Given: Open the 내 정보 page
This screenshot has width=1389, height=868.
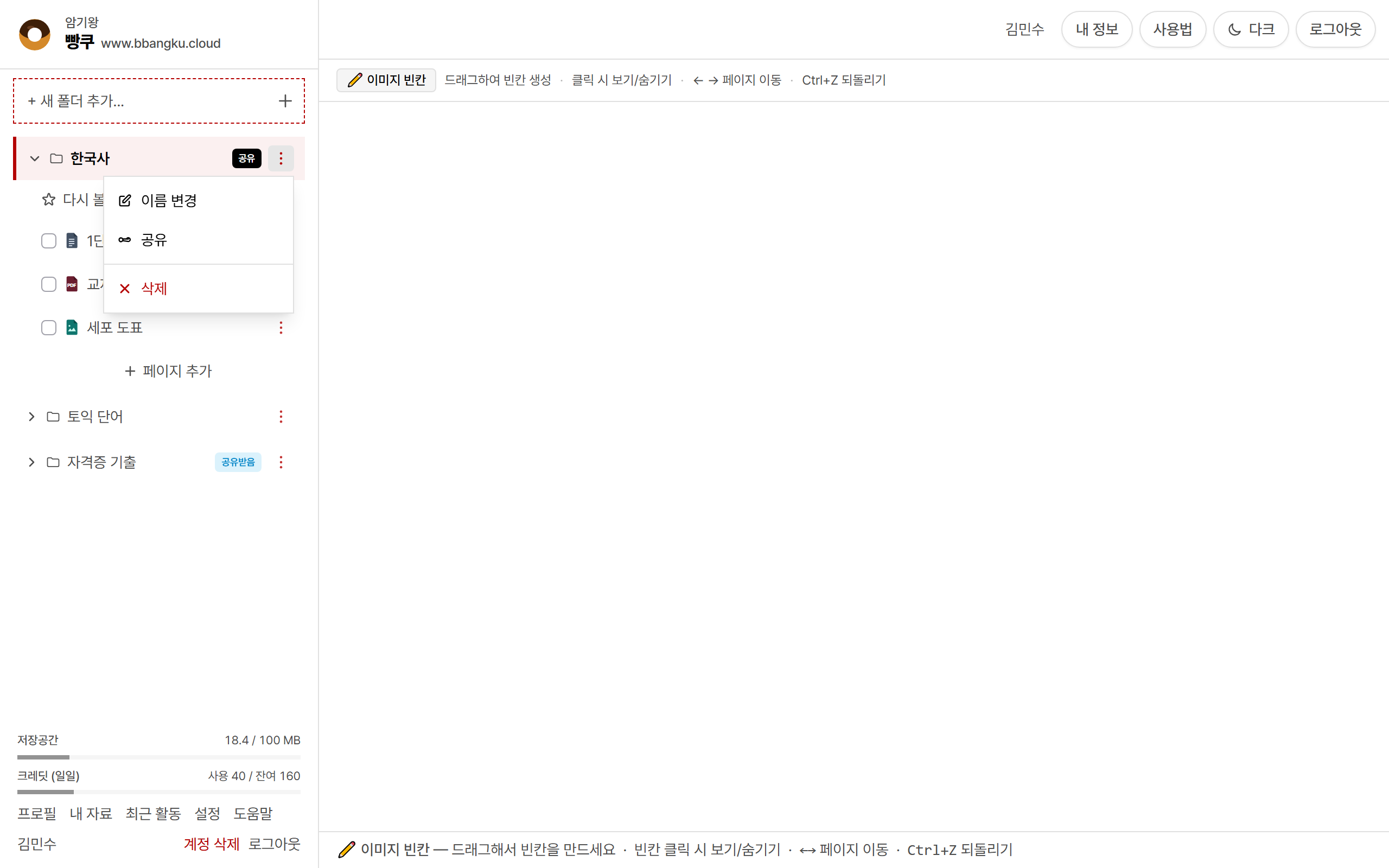Looking at the screenshot, I should pyautogui.click(x=1097, y=29).
